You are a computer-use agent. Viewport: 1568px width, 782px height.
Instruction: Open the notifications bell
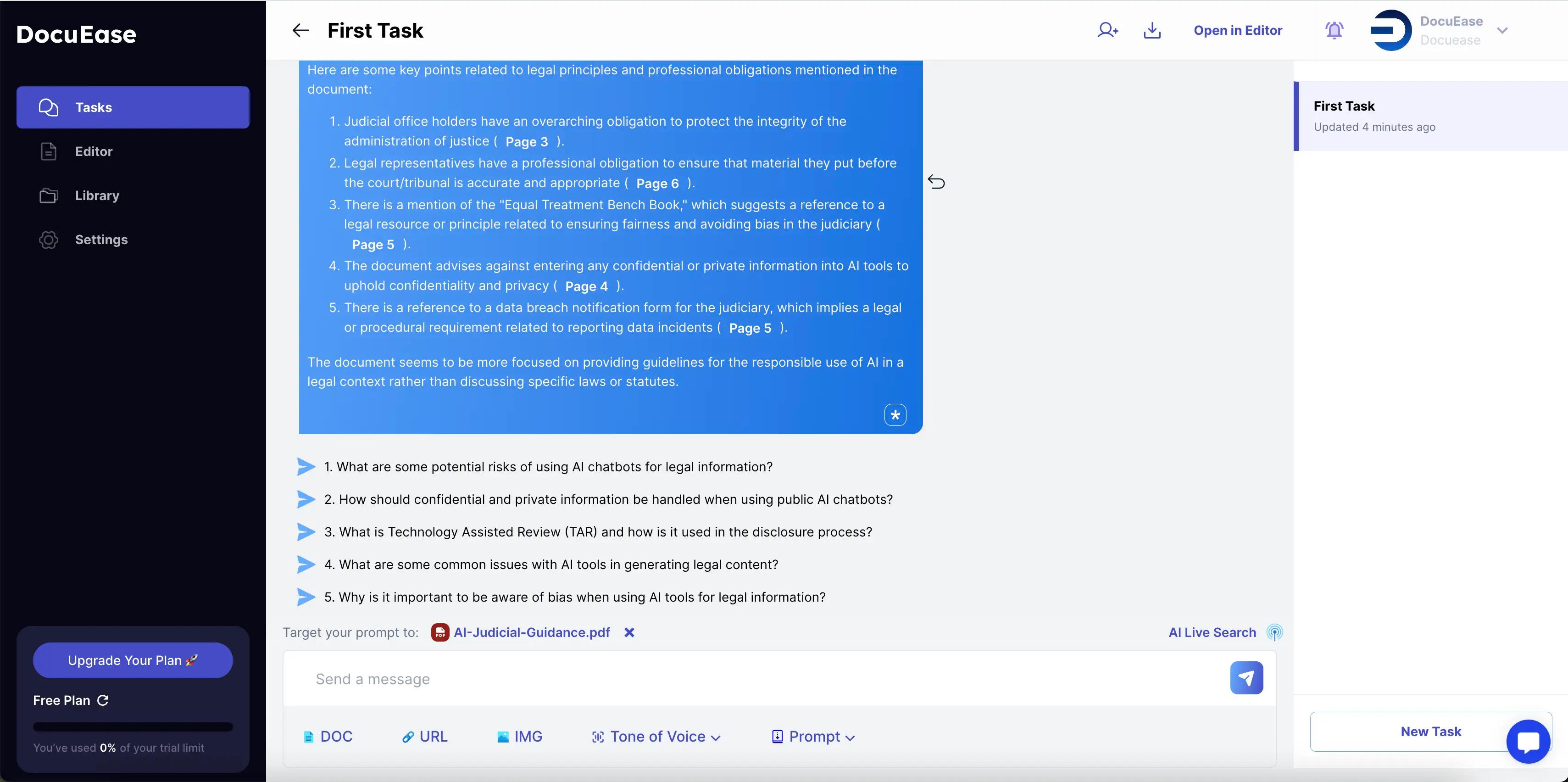coord(1334,30)
